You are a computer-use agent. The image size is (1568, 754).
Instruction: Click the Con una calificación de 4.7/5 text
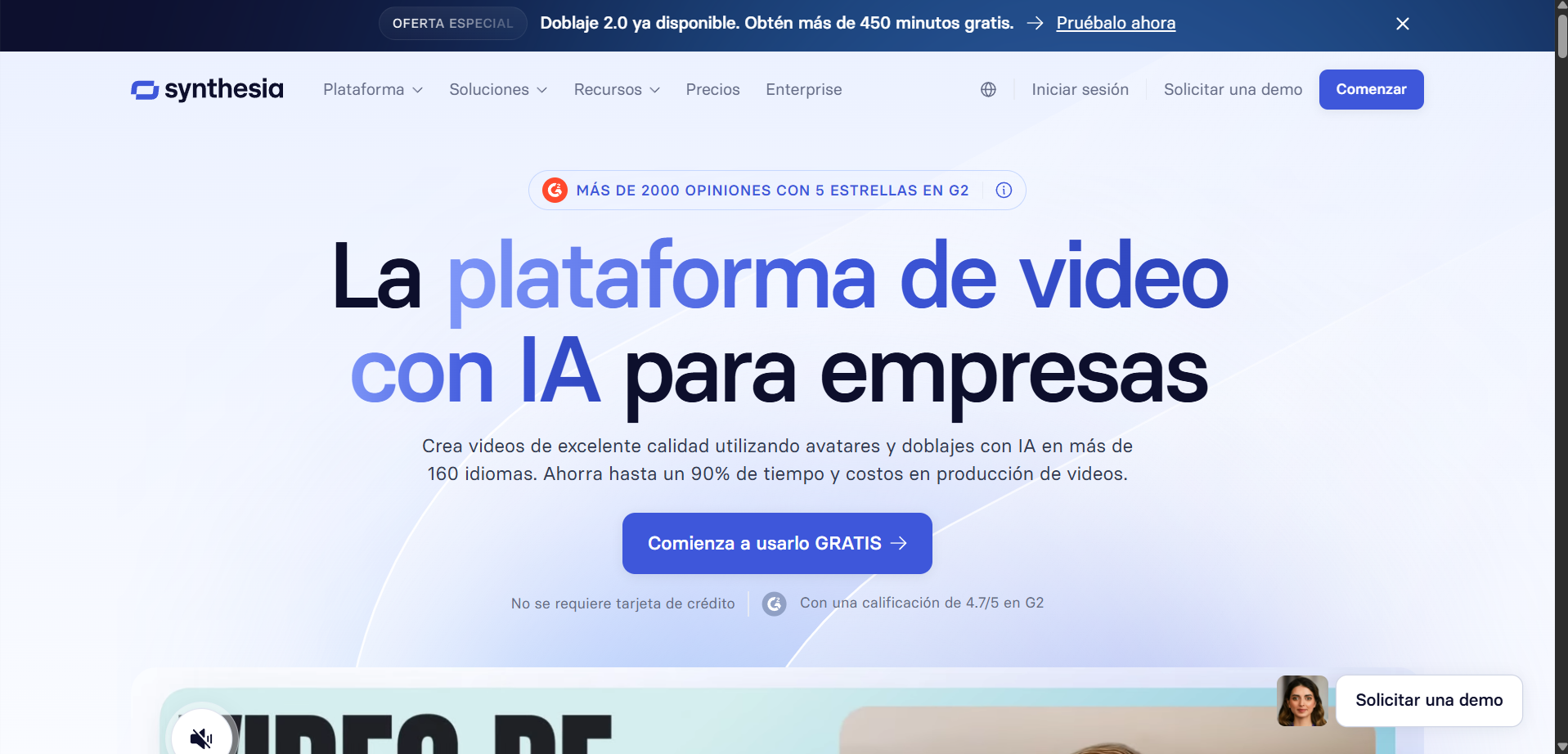[x=922, y=603]
